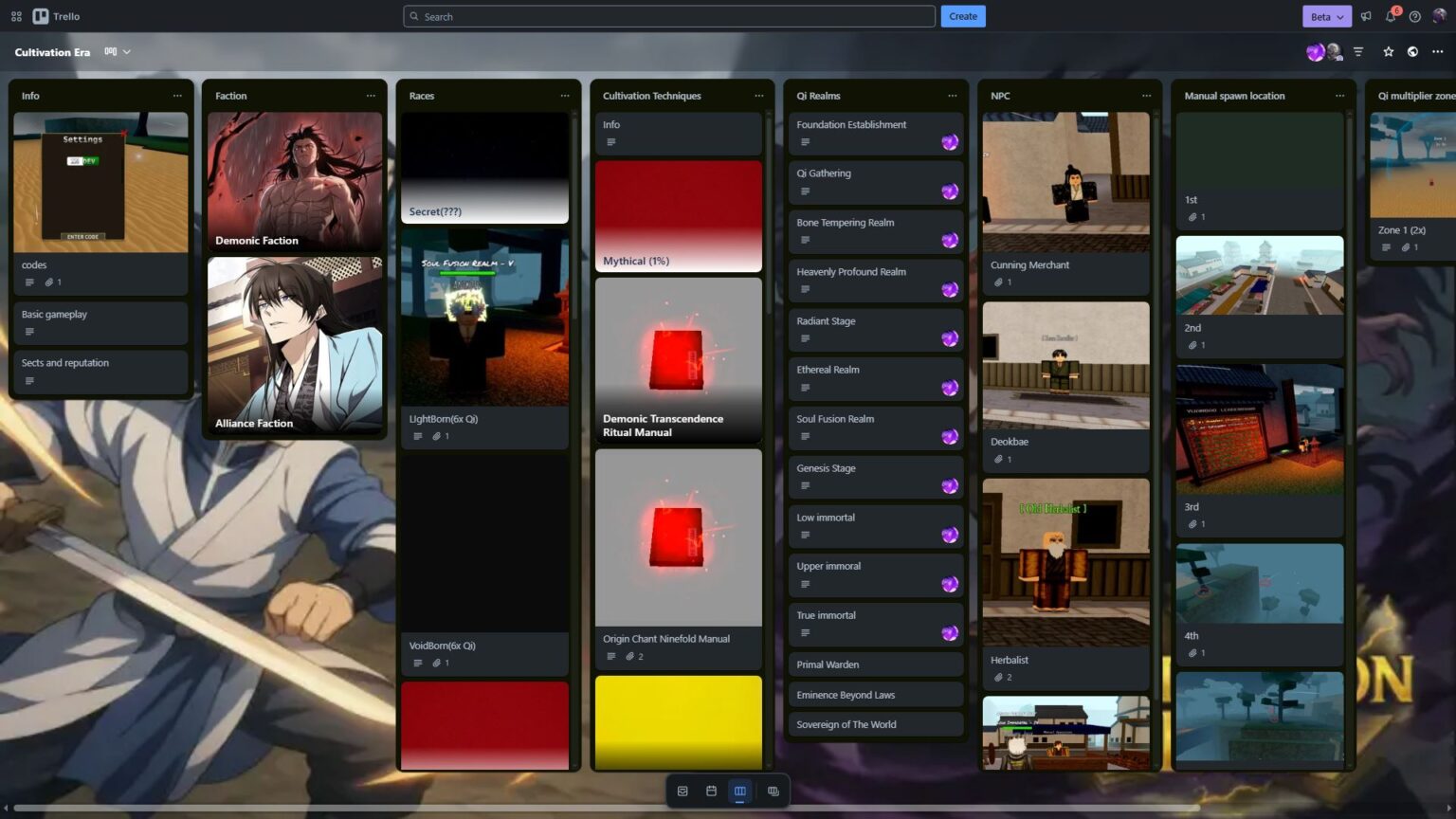The height and width of the screenshot is (819, 1456).
Task: Toggle the Board view in bottom bar
Action: tap(740, 791)
